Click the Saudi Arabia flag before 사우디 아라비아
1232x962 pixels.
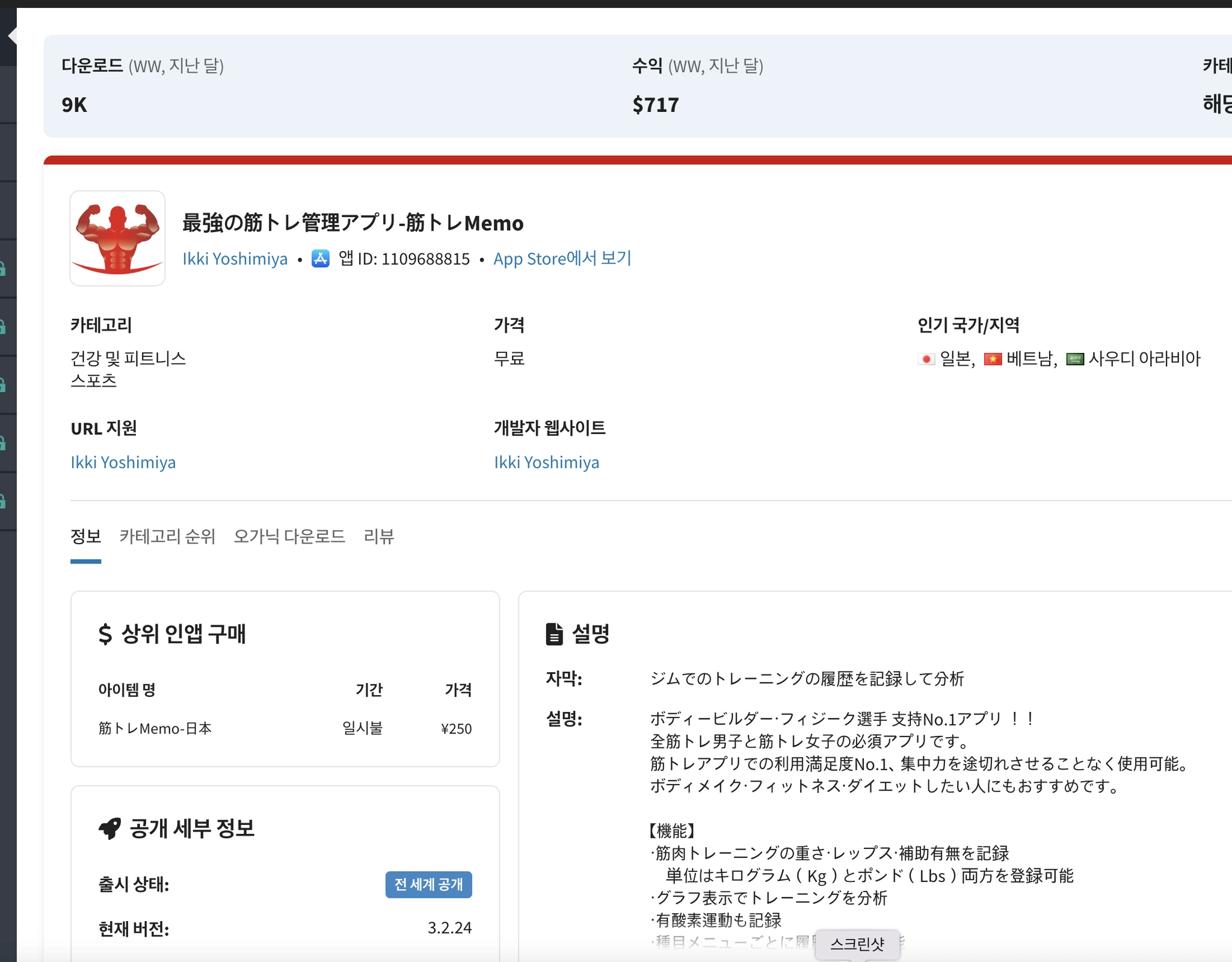tap(1074, 360)
